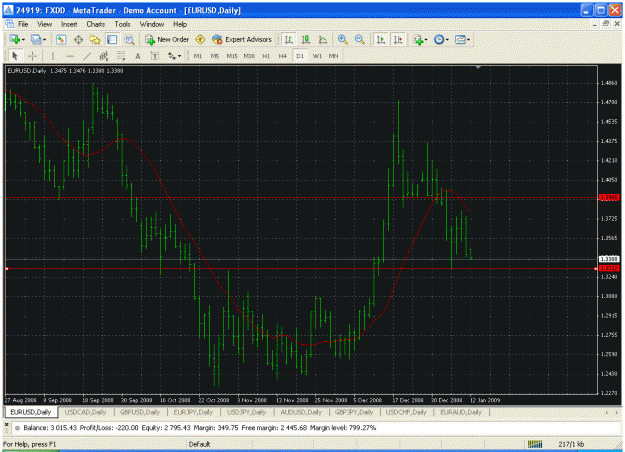This screenshot has height=452, width=625.
Task: Select the Trendline drawing tool
Action: point(87,56)
